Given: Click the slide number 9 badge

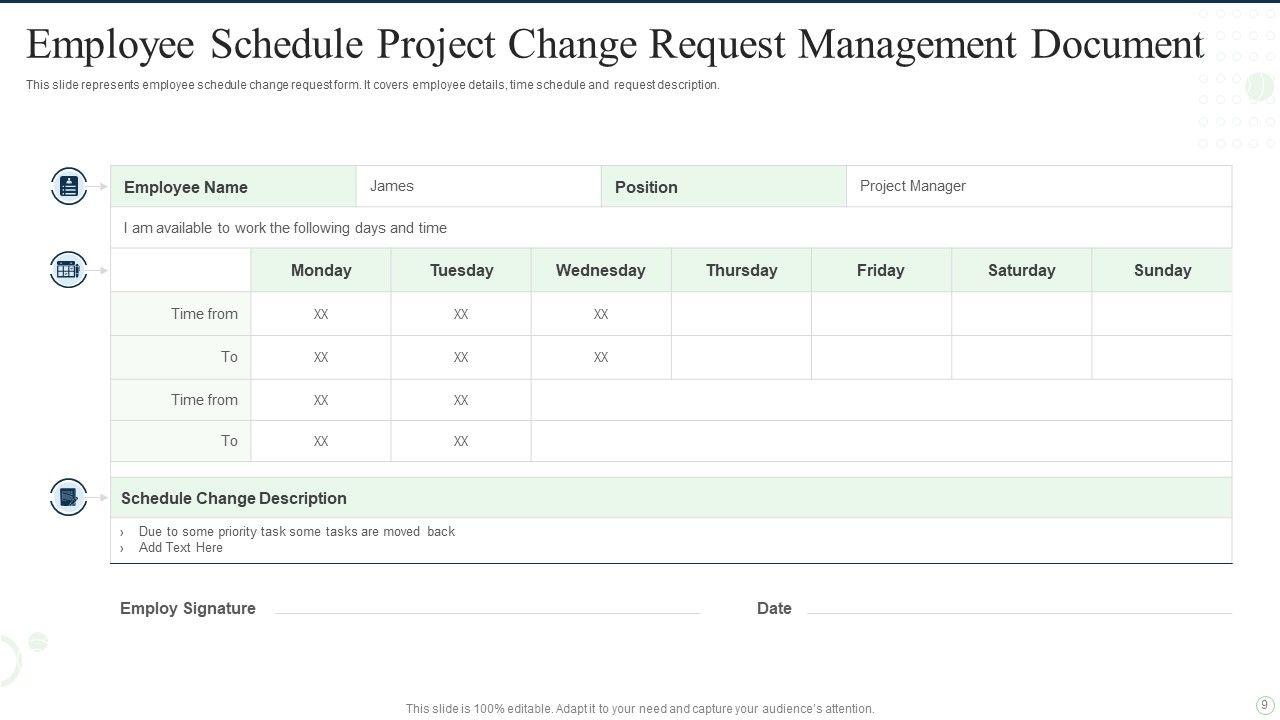Looking at the screenshot, I should (1264, 705).
